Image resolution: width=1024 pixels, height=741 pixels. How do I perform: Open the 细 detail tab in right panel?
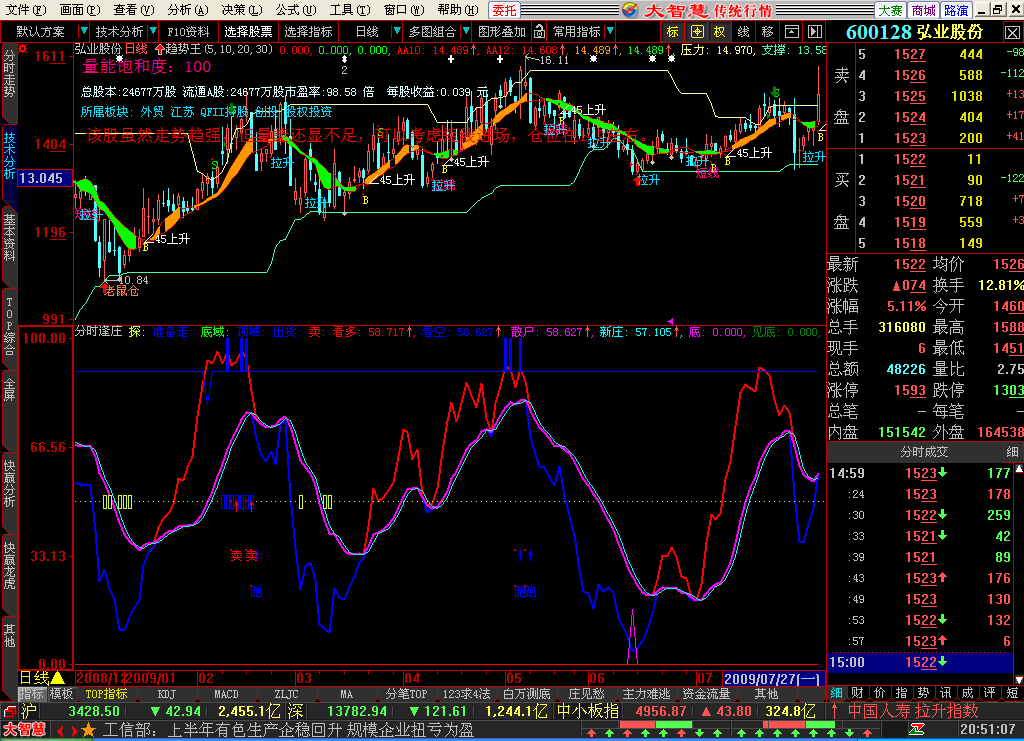point(837,693)
